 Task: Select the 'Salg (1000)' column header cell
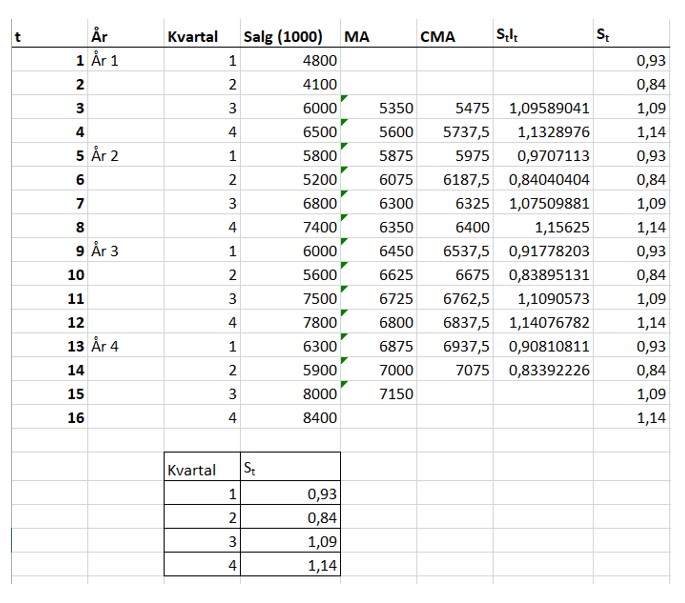click(x=283, y=37)
